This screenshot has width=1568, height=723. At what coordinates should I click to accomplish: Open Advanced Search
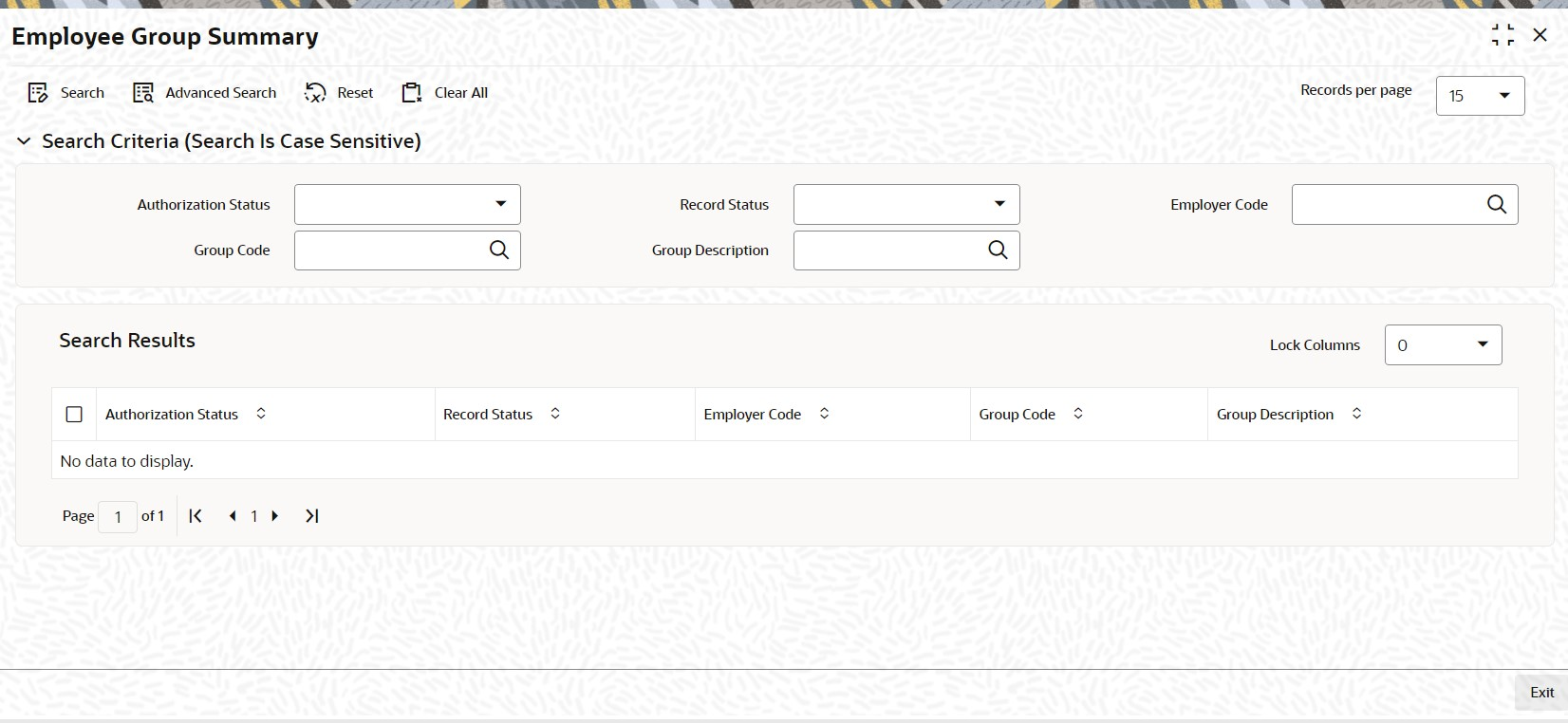[x=205, y=93]
